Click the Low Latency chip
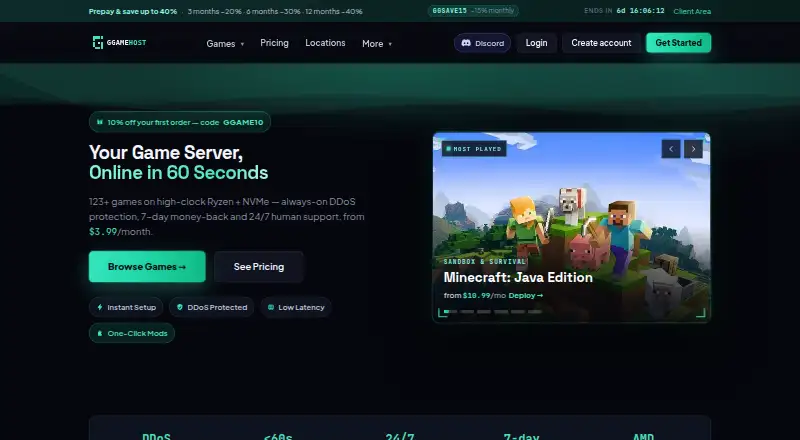Viewport: 800px width, 440px height. (296, 307)
